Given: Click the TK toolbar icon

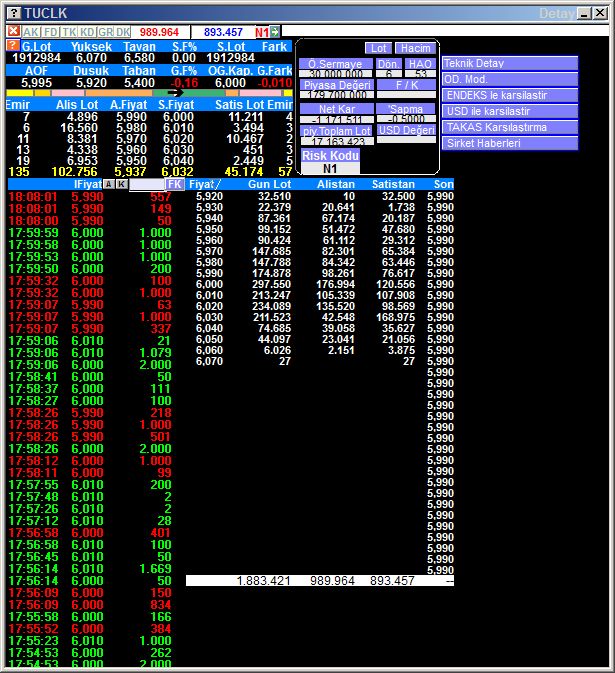Looking at the screenshot, I should point(69,32).
